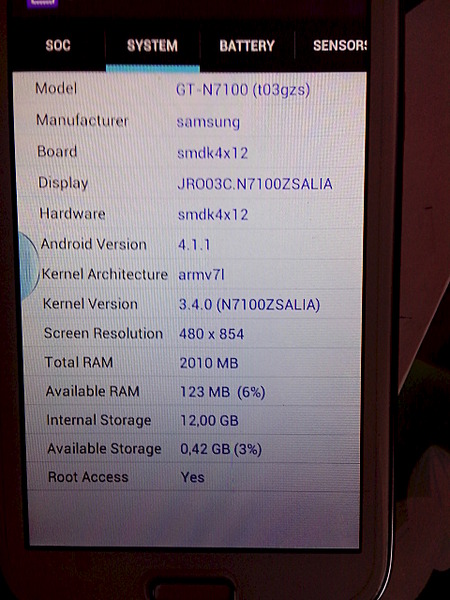Tap the samsung manufacturer value
Image resolution: width=450 pixels, height=600 pixels.
[208, 122]
